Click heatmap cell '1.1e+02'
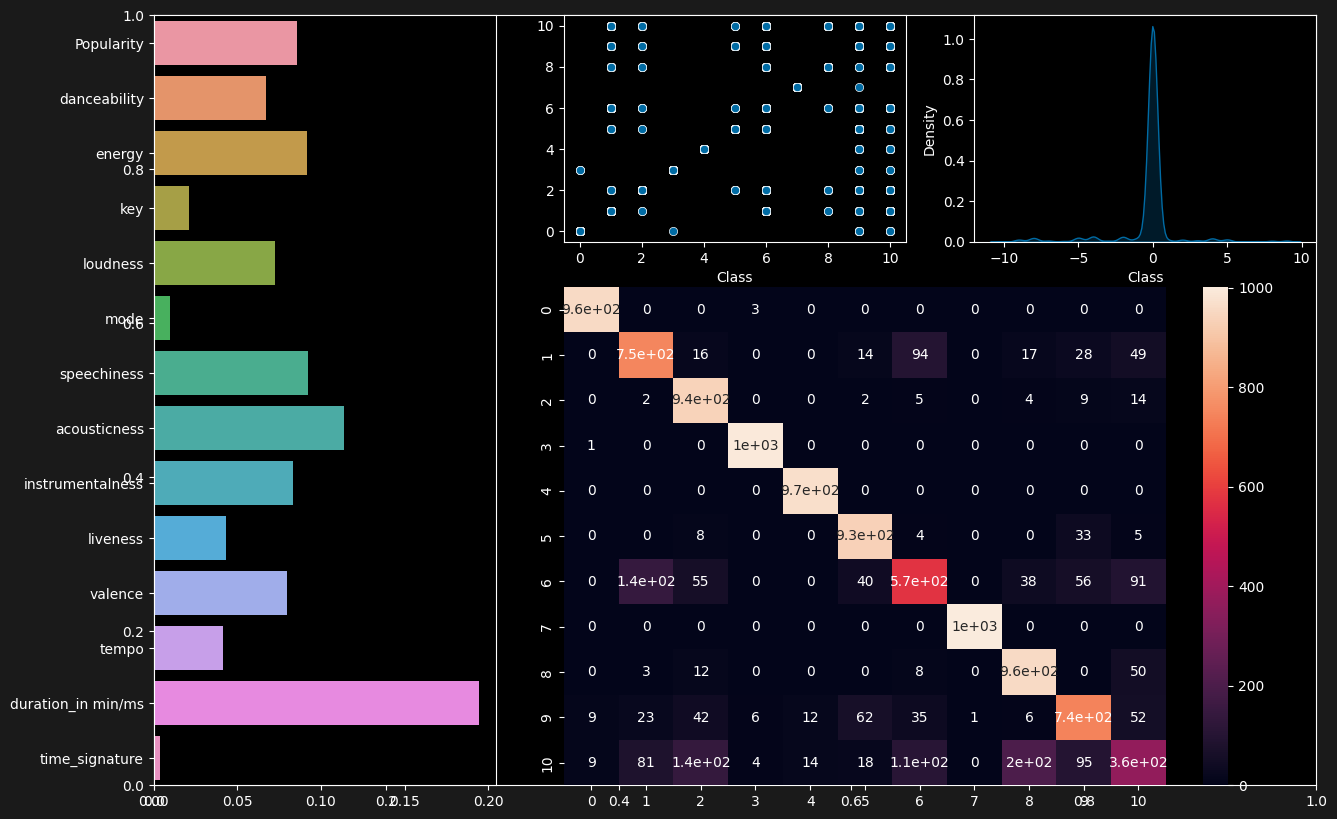Viewport: 1337px width, 819px height. (919, 763)
